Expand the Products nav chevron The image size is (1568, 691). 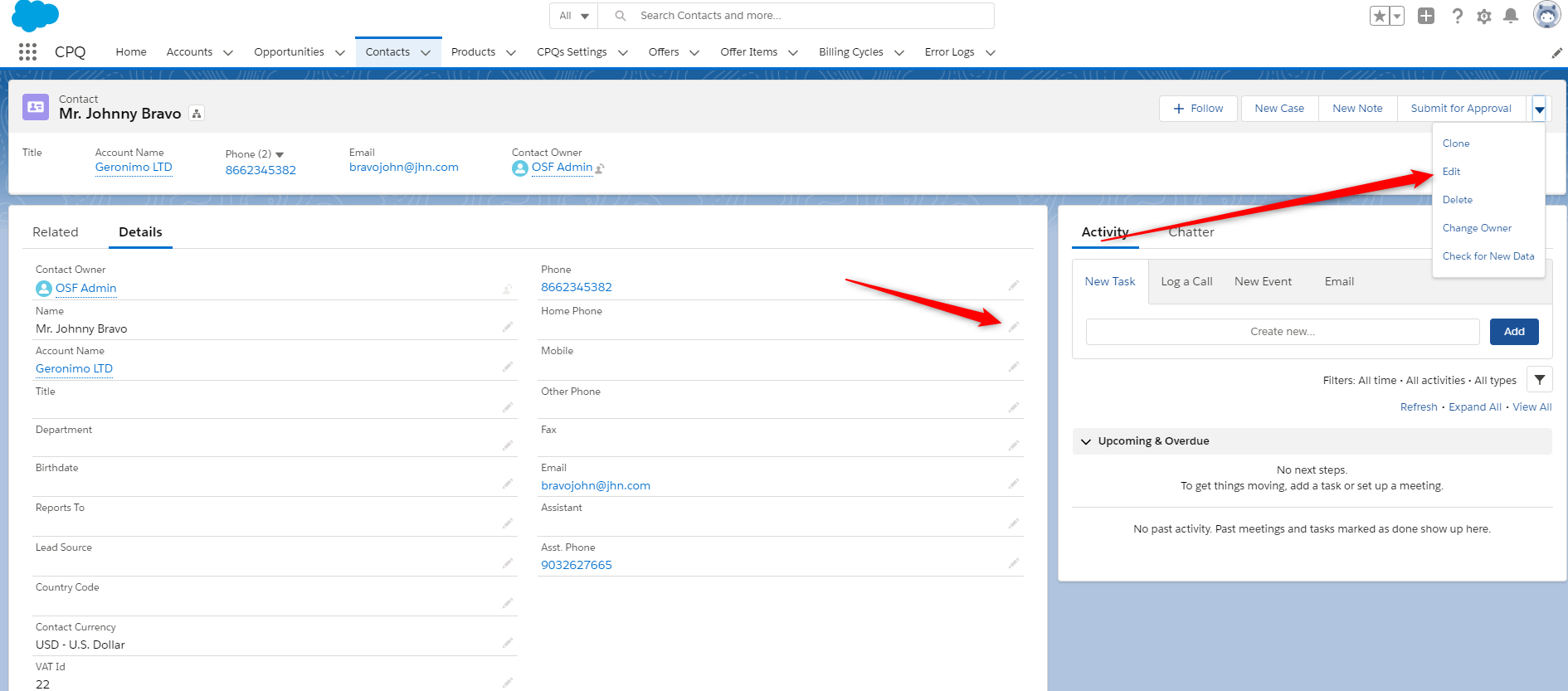click(x=511, y=52)
